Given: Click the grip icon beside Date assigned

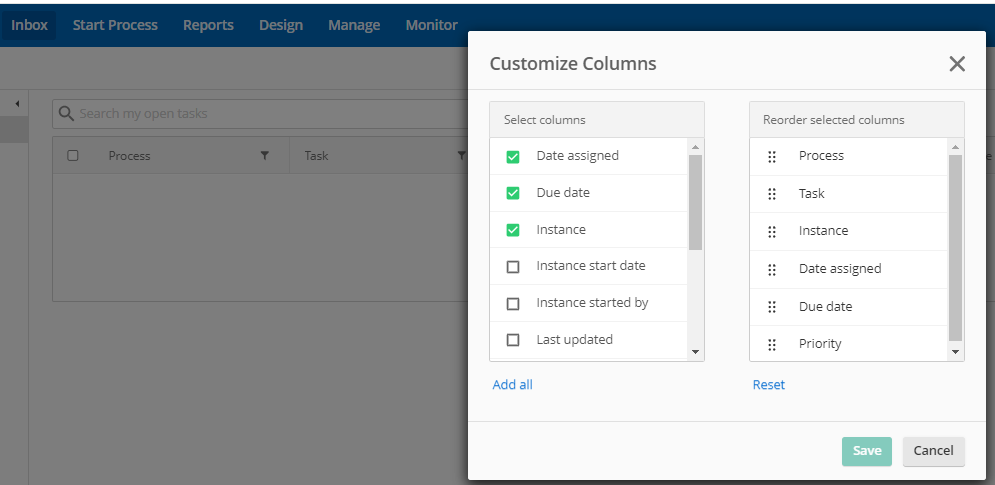Looking at the screenshot, I should (772, 270).
